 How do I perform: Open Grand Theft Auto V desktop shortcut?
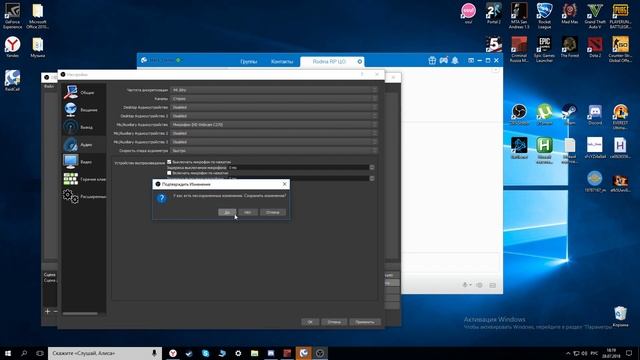coord(595,16)
